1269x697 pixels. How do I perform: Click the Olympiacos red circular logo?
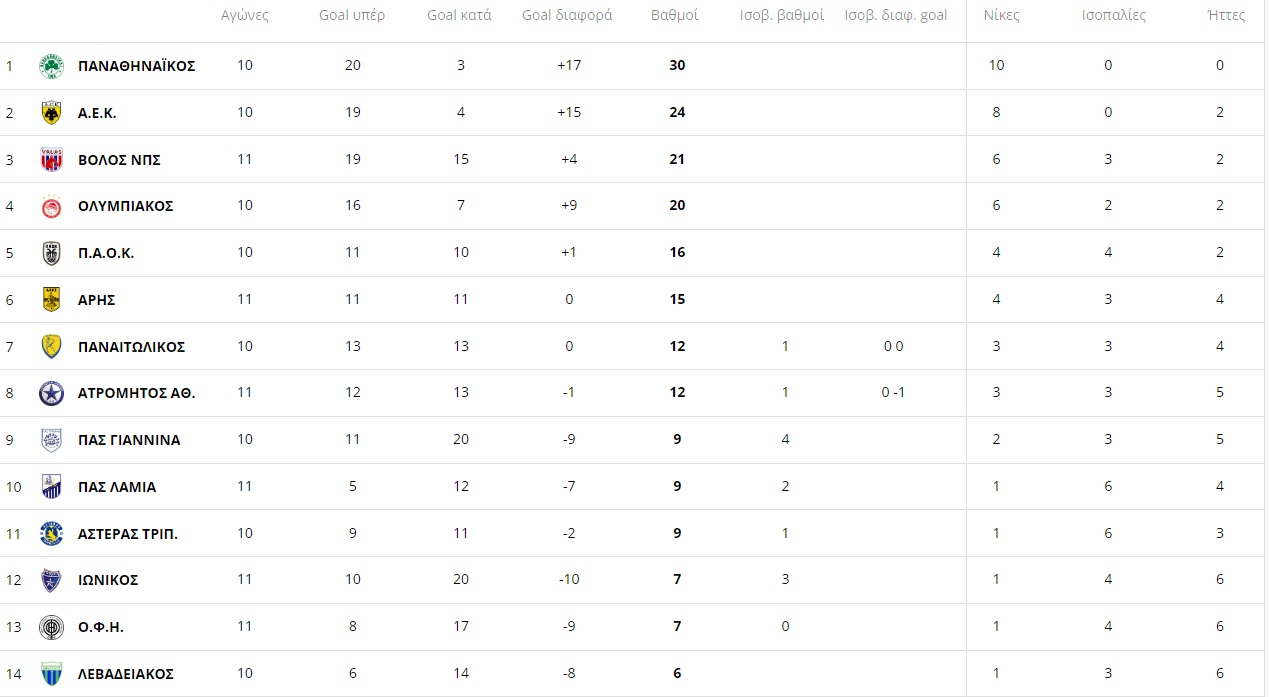click(x=51, y=206)
